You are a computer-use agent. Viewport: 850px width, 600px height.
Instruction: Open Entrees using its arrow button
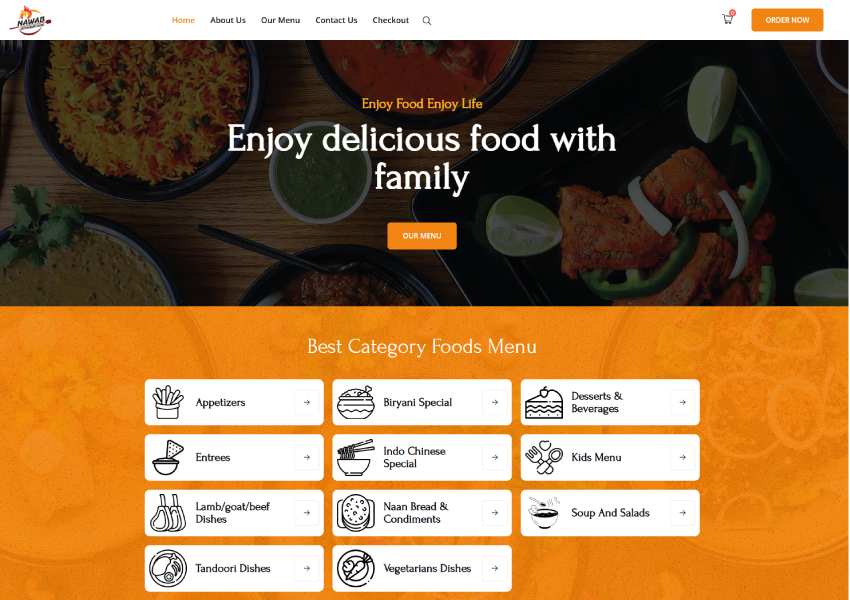(307, 457)
